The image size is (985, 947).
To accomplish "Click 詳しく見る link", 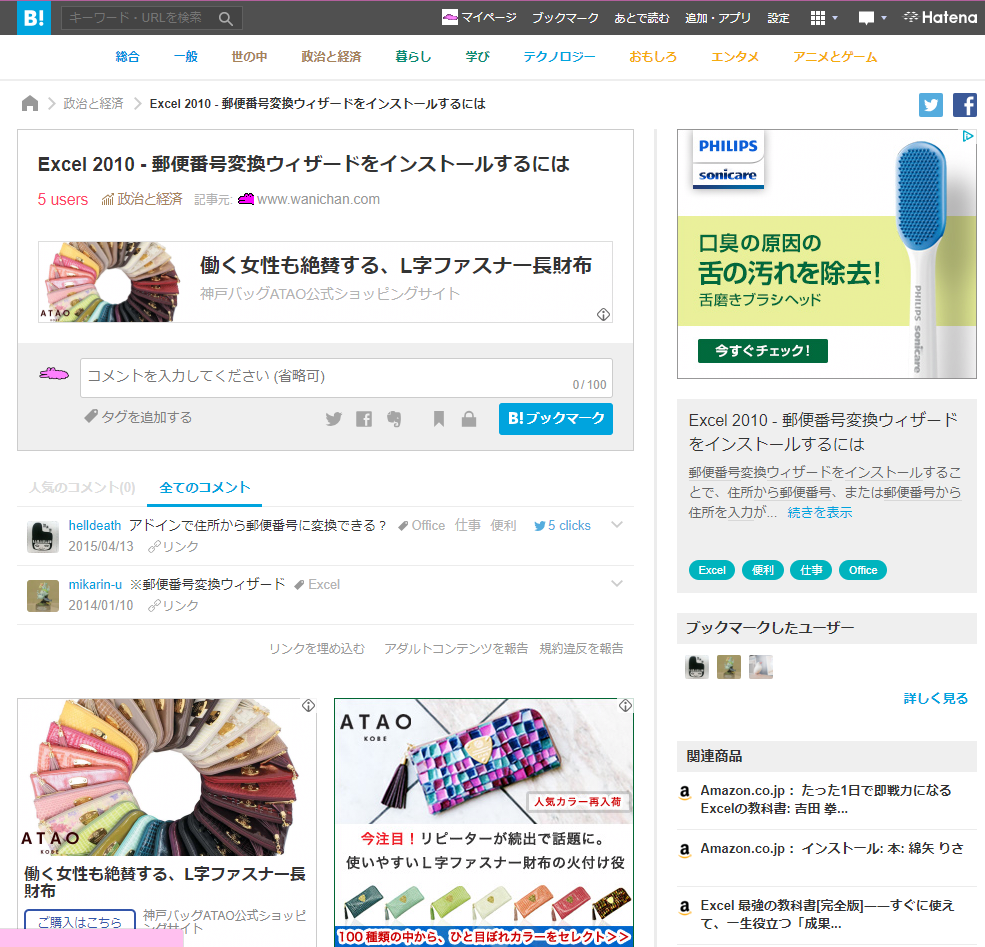I will [935, 698].
